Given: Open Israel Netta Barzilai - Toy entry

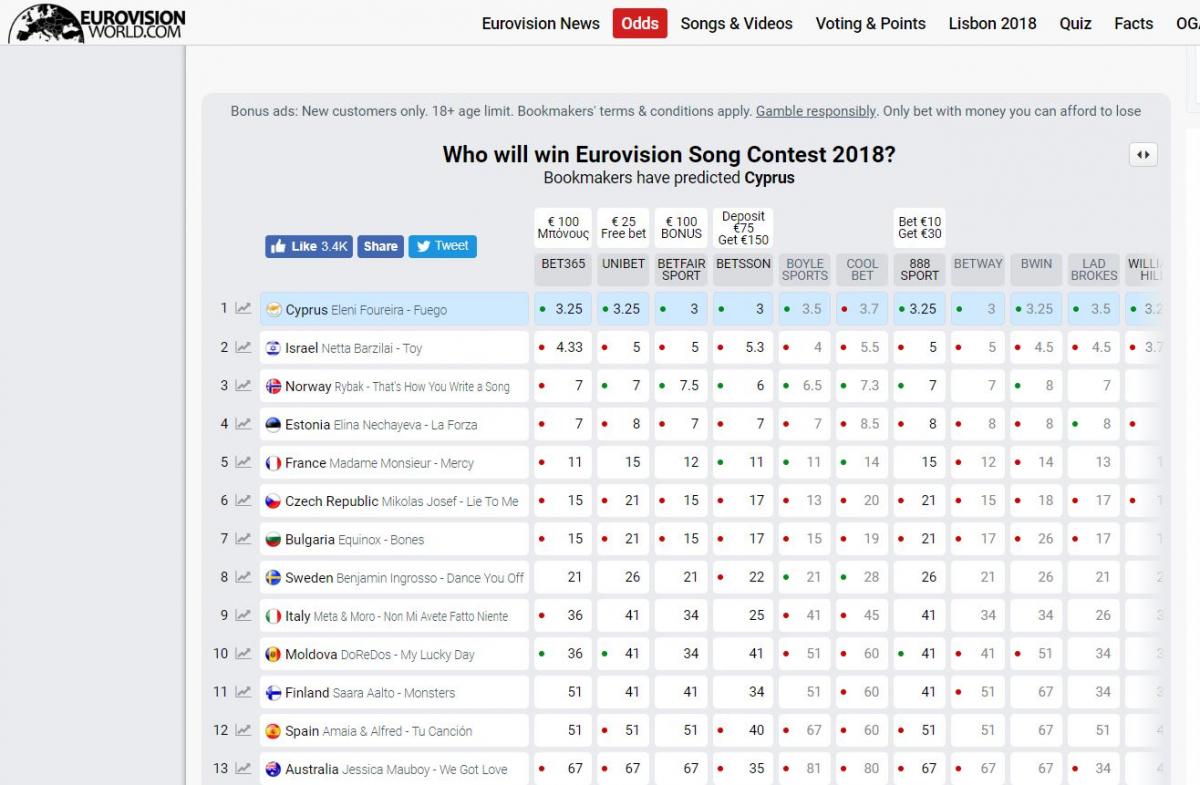Looking at the screenshot, I should click(x=394, y=347).
